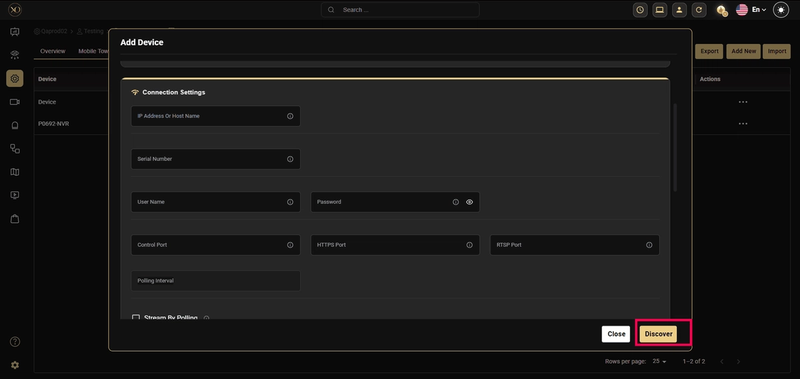Image resolution: width=800 pixels, height=379 pixels.
Task: Open rows per page 25 dropdown
Action: tap(659, 361)
